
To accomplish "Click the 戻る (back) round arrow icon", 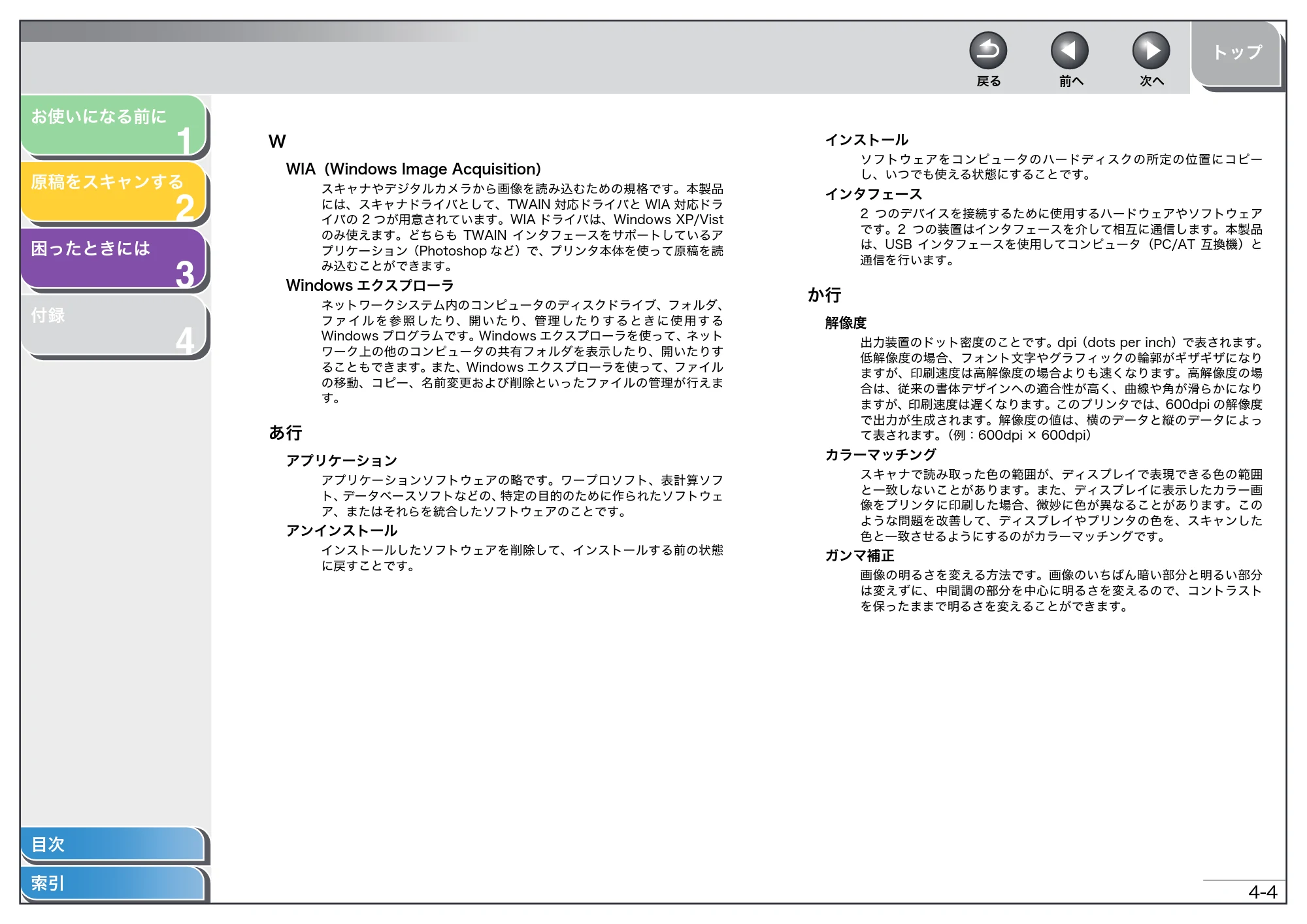I will coord(987,51).
